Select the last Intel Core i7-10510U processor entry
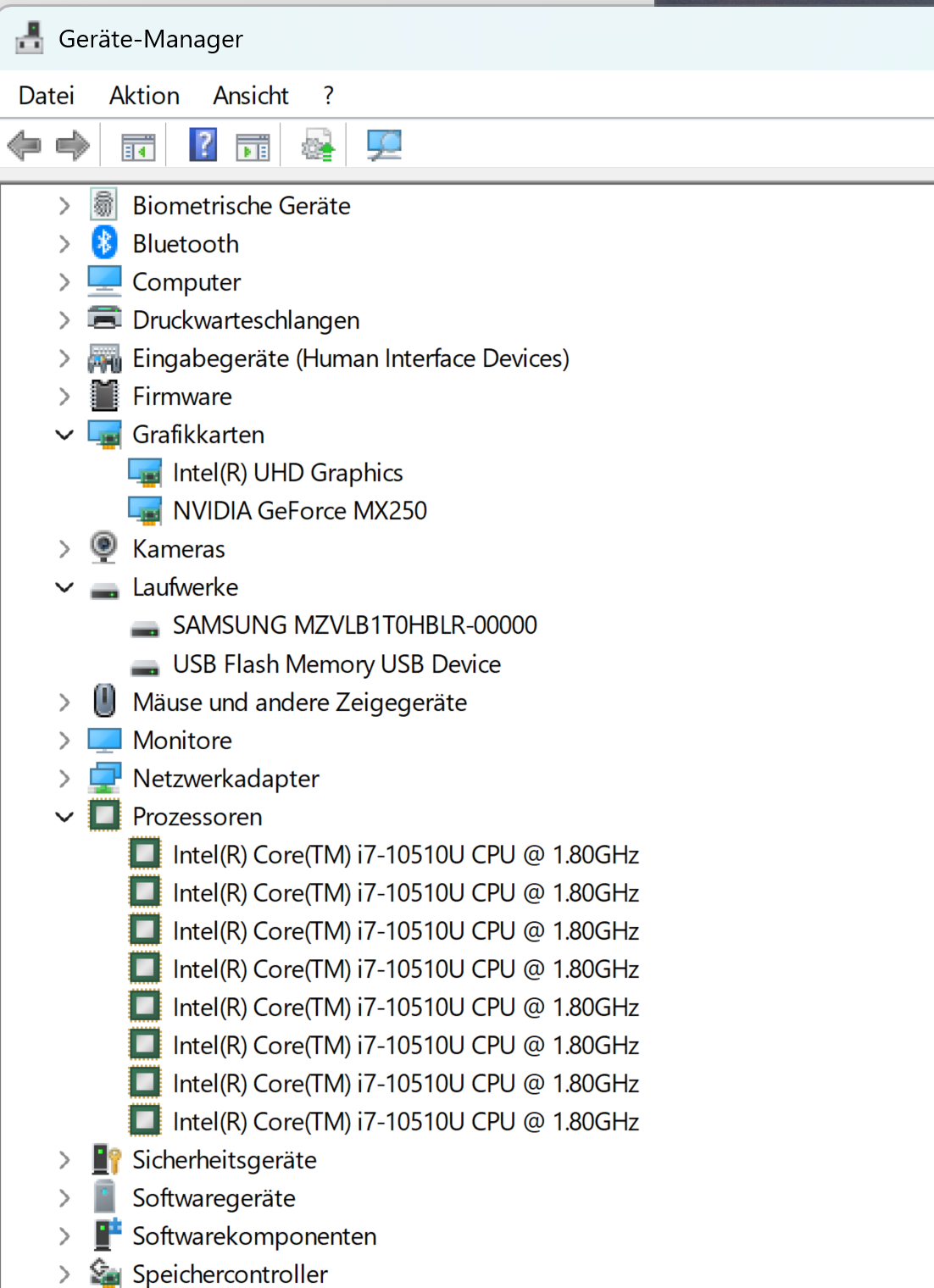The image size is (934, 1288). [406, 1122]
